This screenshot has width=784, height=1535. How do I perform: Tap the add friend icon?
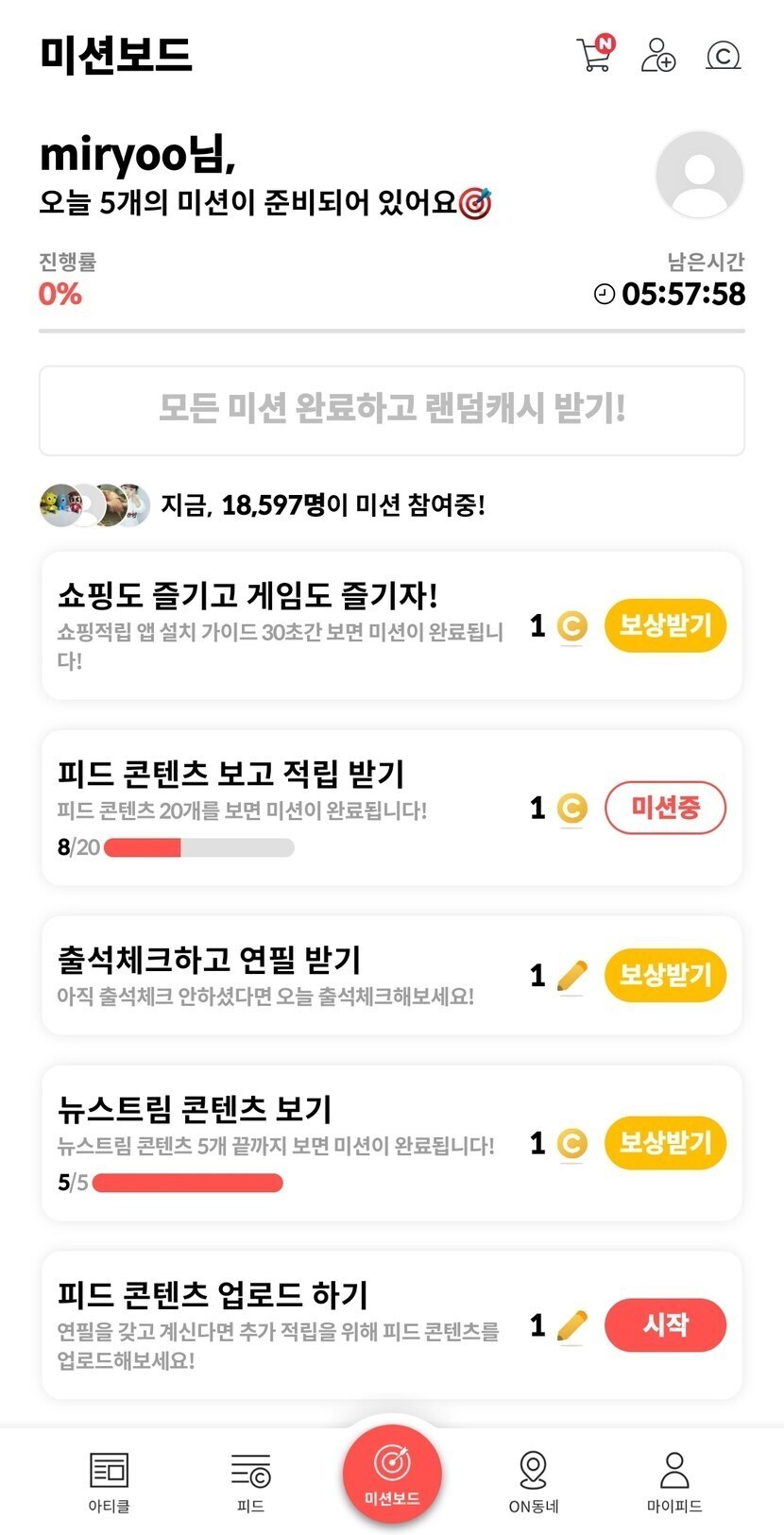point(658,55)
